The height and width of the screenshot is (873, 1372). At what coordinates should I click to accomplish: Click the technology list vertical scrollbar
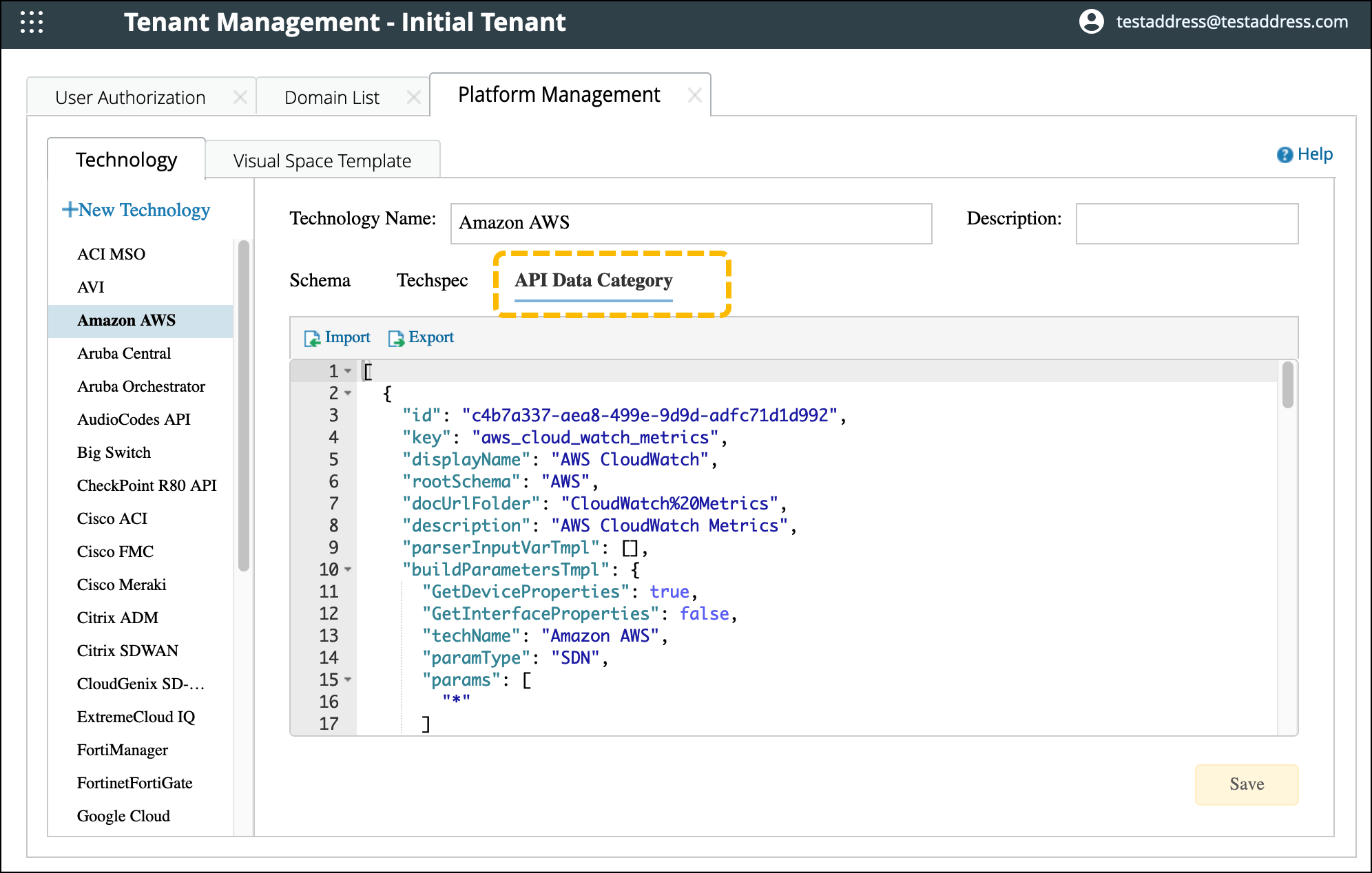point(243,406)
